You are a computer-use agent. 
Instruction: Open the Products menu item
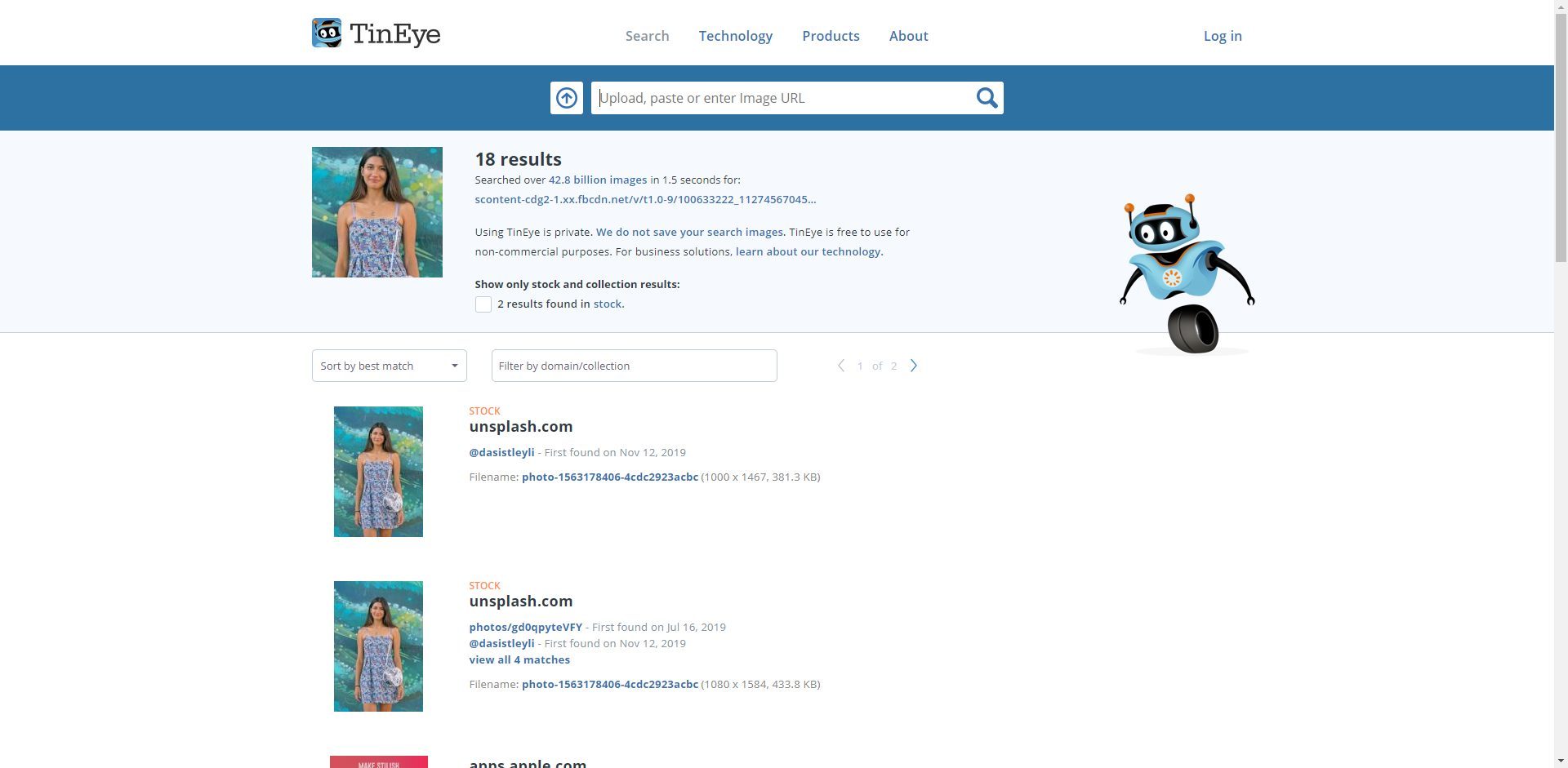(831, 36)
